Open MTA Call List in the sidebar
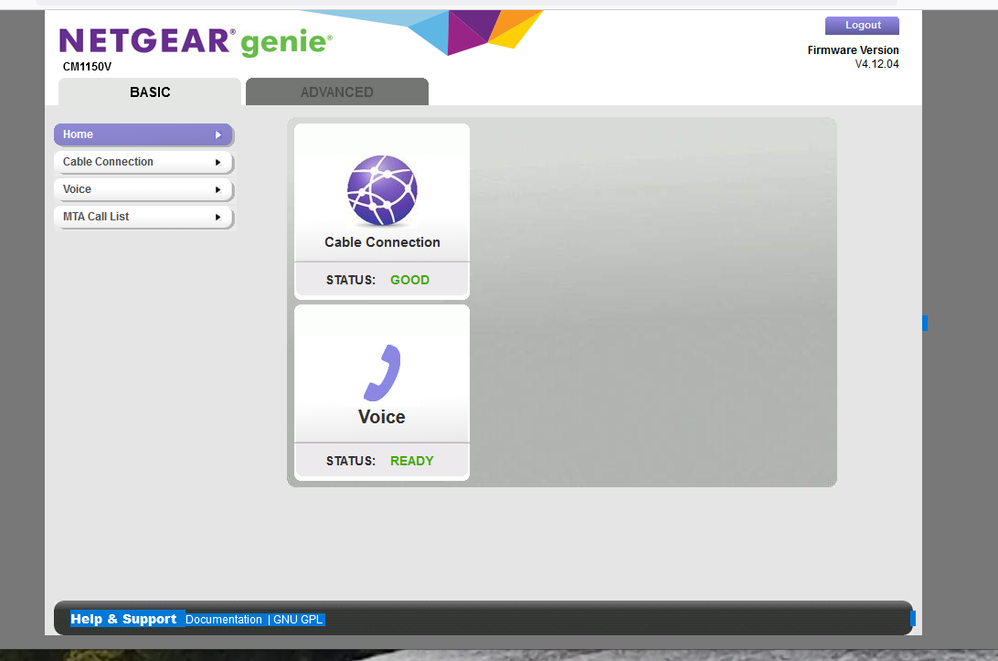Image resolution: width=998 pixels, height=661 pixels. click(x=143, y=216)
